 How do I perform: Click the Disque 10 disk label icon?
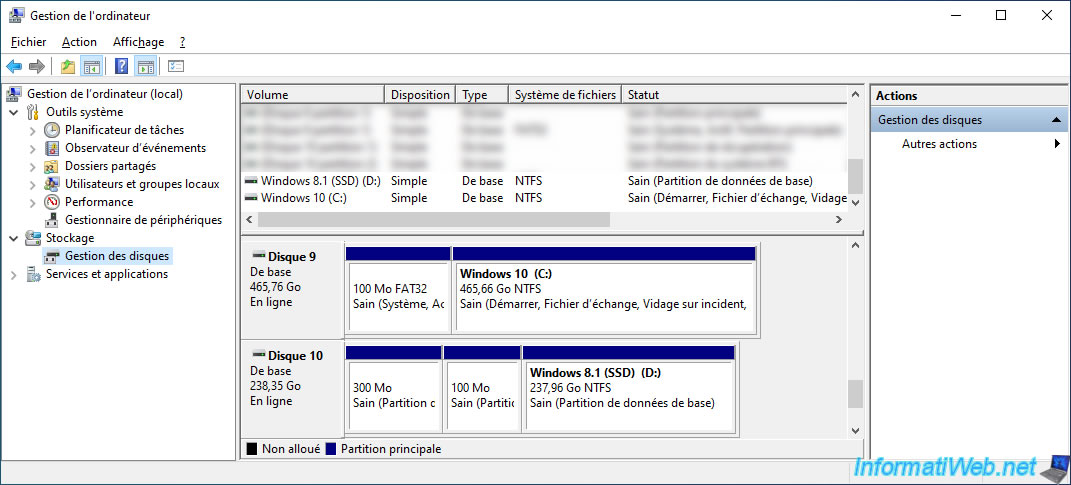click(259, 355)
